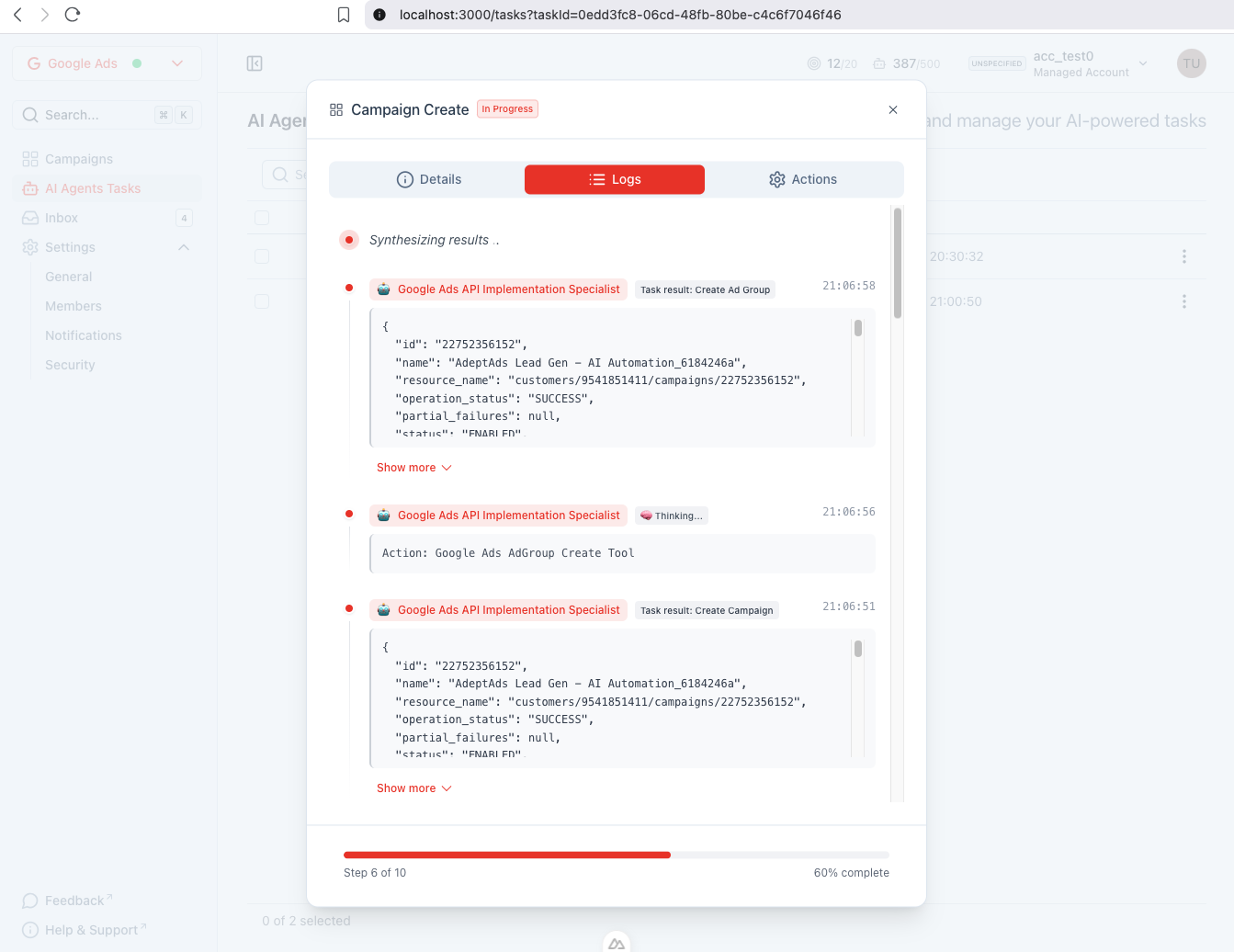
Task: Click the Create Ad Group JSON scrollbar
Action: pos(858,328)
